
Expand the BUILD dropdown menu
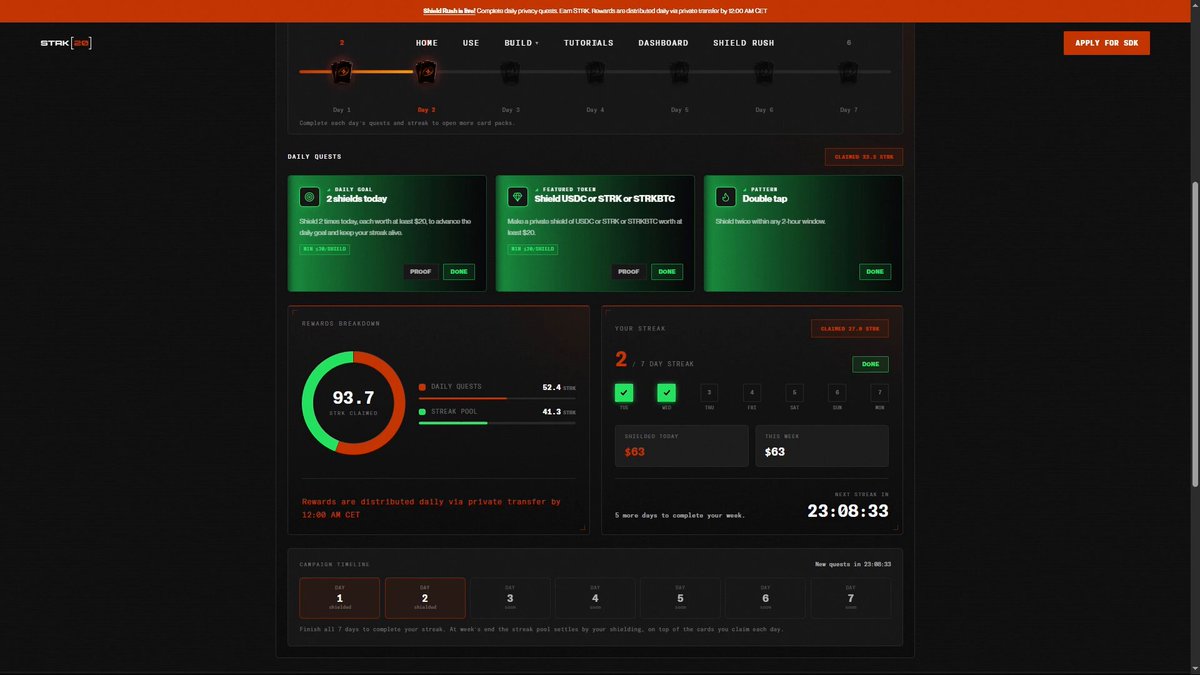point(521,43)
